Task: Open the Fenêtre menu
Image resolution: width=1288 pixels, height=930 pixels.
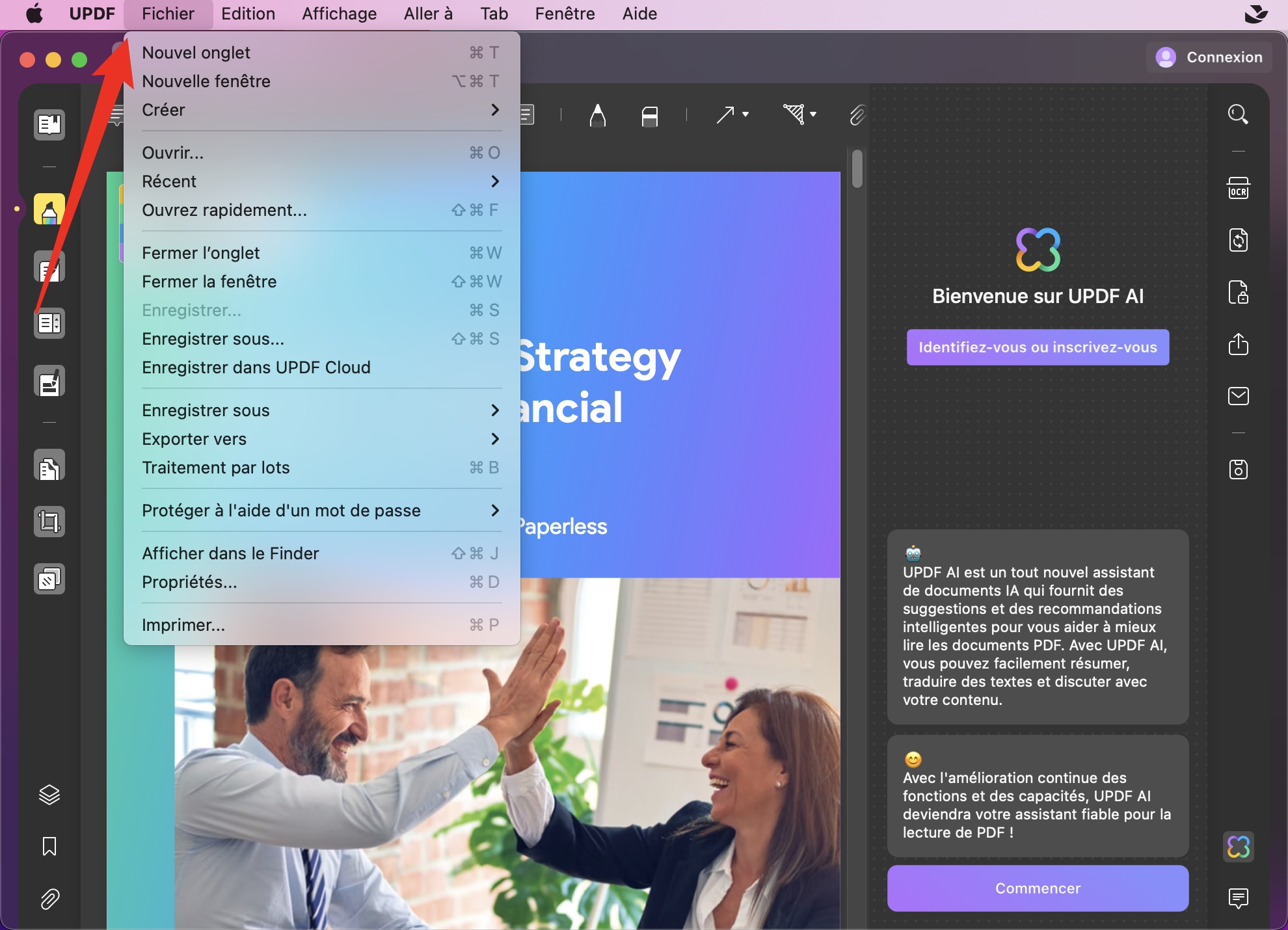Action: coord(565,14)
